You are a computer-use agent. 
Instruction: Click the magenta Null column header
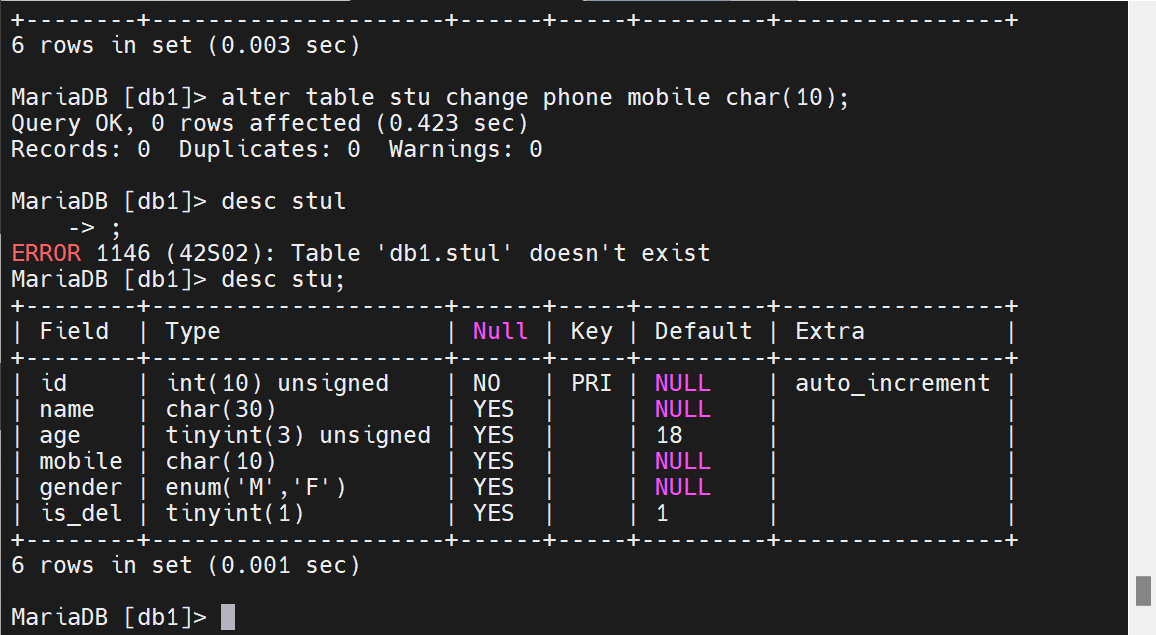coord(500,331)
